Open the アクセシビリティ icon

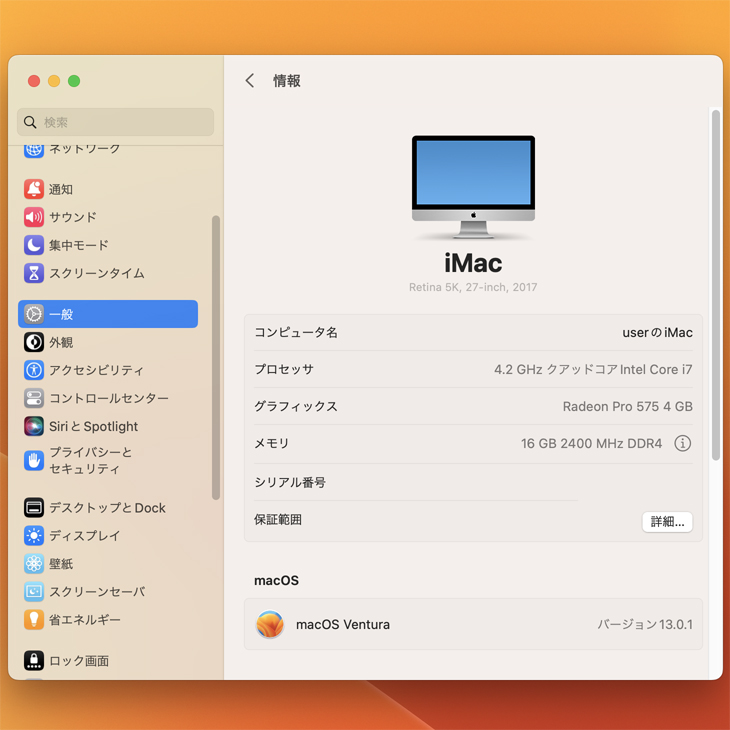(x=34, y=370)
